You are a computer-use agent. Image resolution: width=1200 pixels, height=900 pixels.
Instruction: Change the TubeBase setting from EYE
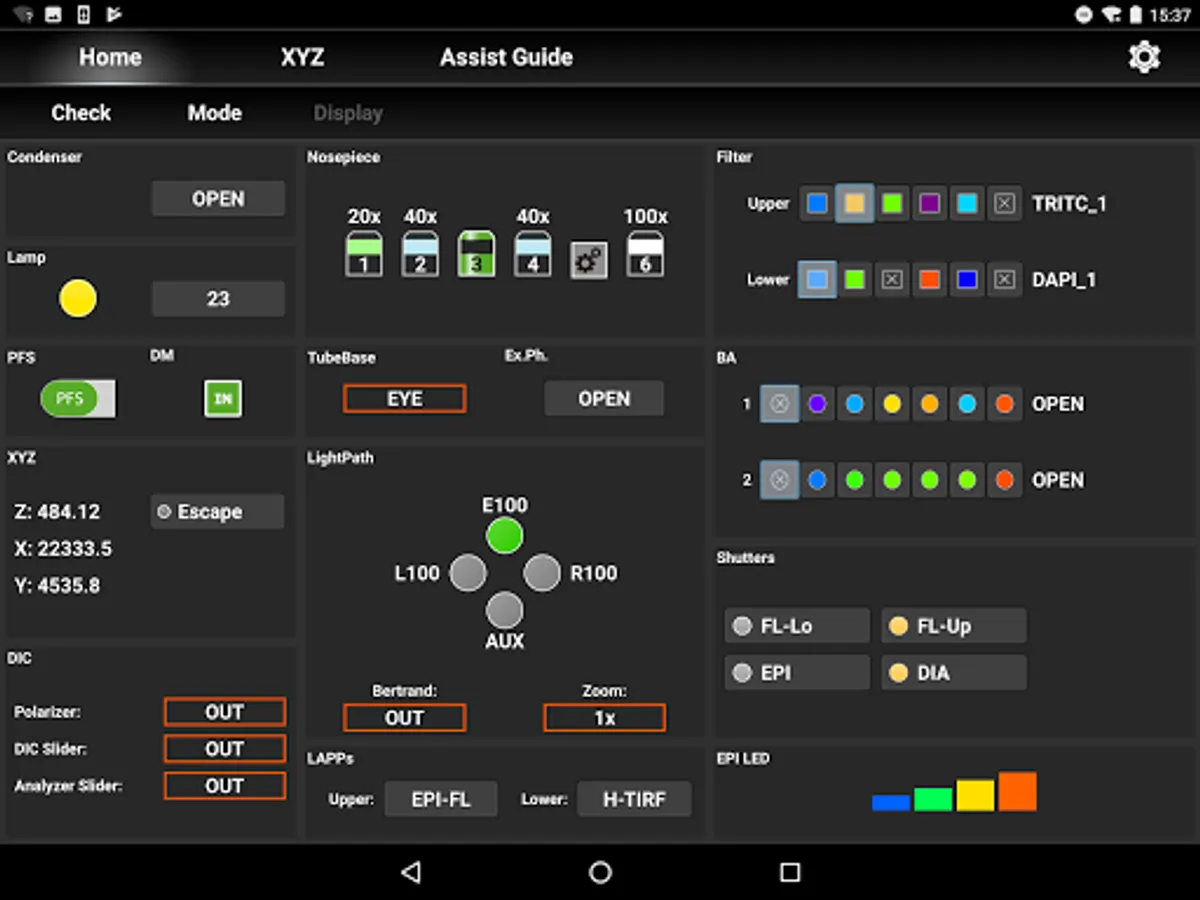pyautogui.click(x=404, y=398)
